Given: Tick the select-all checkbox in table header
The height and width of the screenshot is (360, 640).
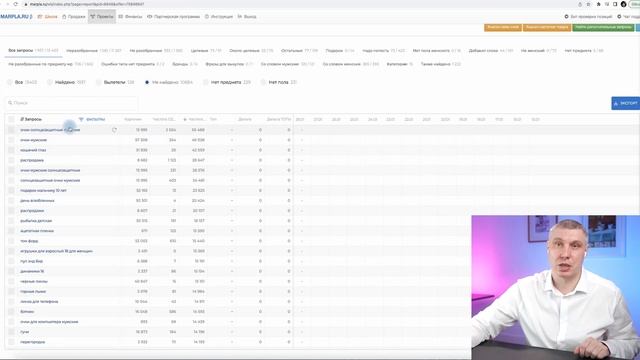Looking at the screenshot, I should coord(11,119).
